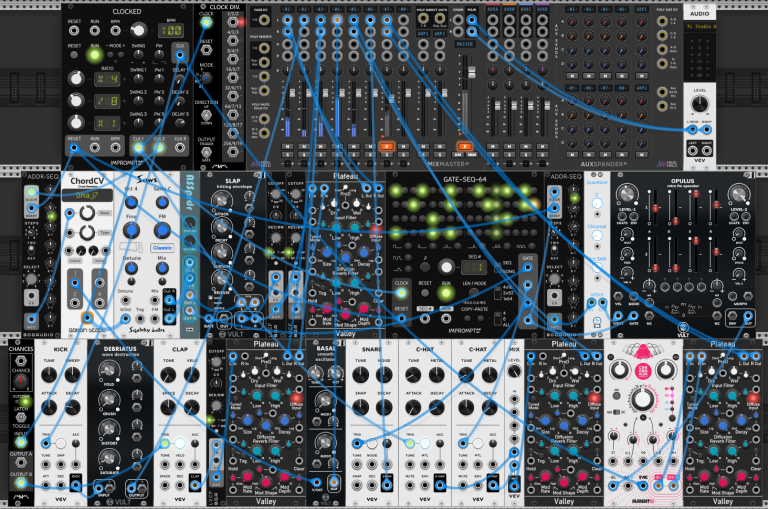Click the V/OCT input jack on Opulus

click(619, 316)
